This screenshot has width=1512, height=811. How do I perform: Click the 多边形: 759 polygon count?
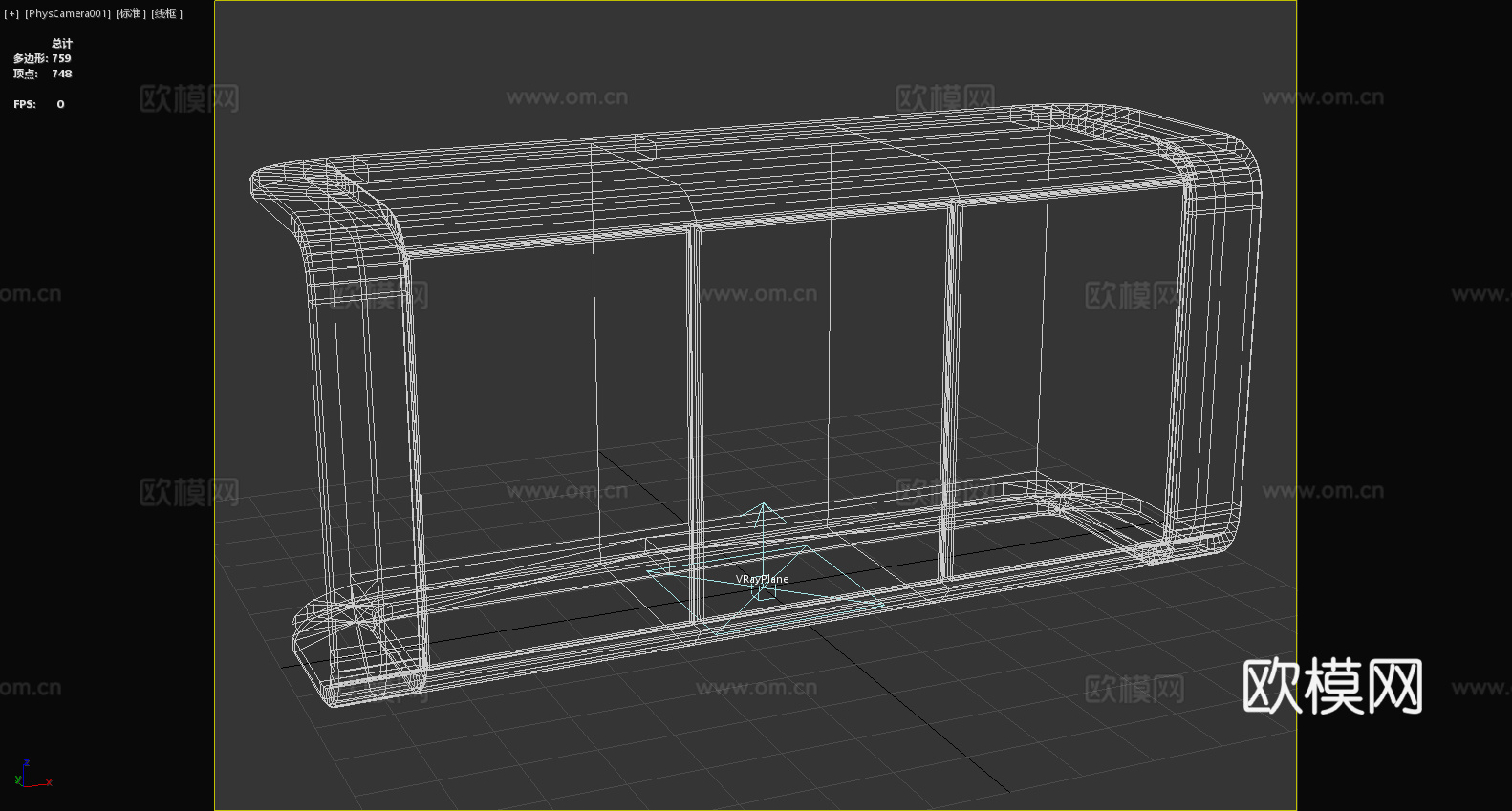coord(42,58)
